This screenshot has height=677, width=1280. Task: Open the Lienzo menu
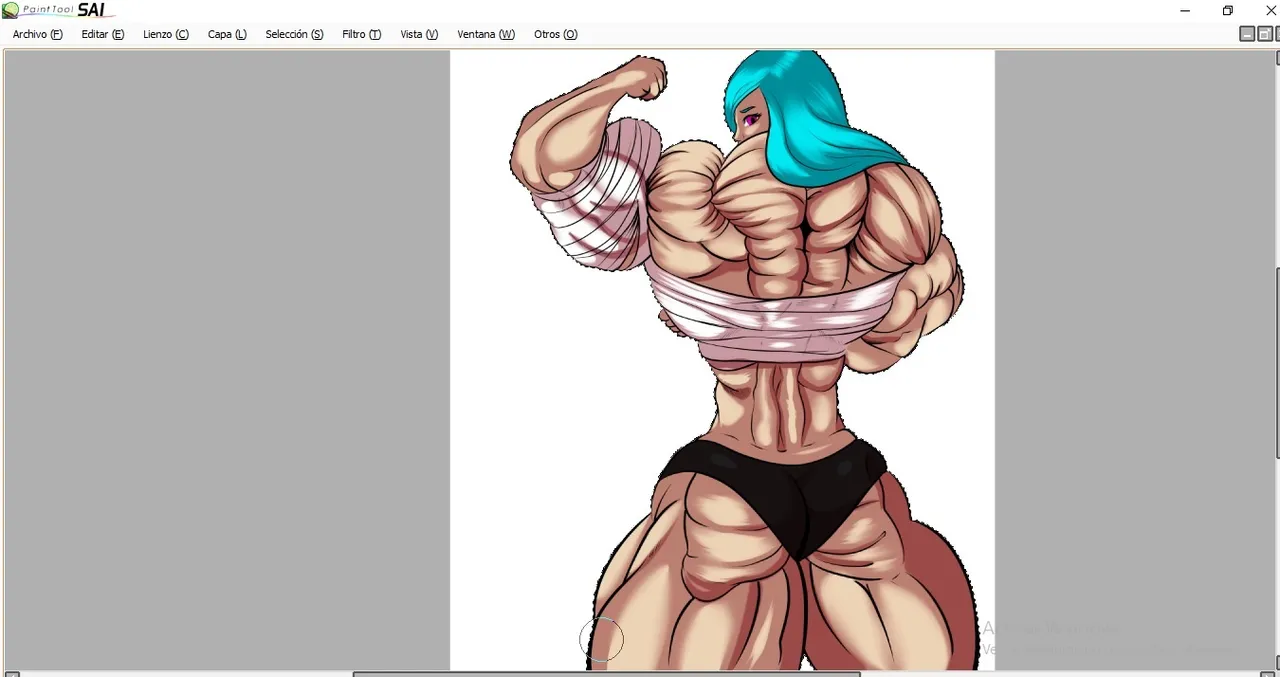click(165, 34)
